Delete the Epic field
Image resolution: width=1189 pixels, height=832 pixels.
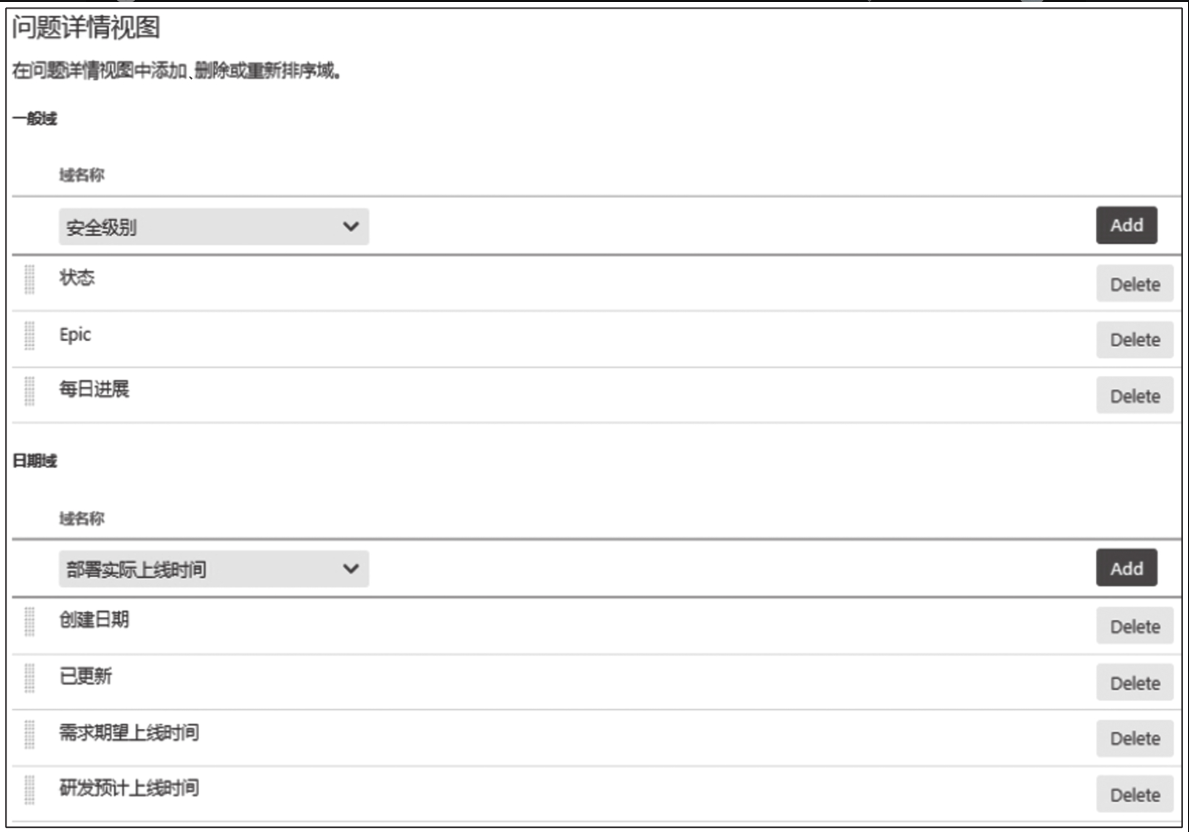[x=1134, y=340]
